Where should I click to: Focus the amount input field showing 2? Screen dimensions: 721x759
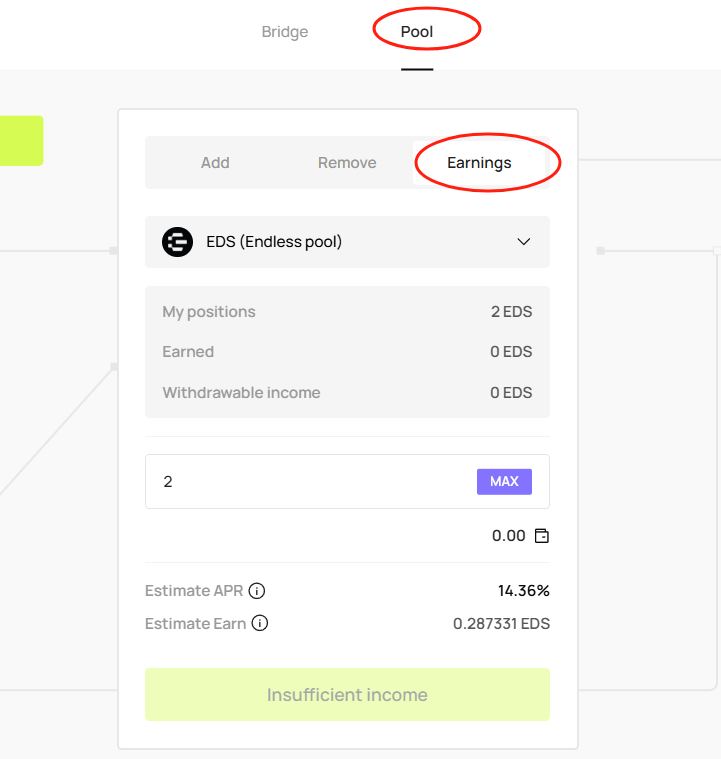click(x=310, y=482)
